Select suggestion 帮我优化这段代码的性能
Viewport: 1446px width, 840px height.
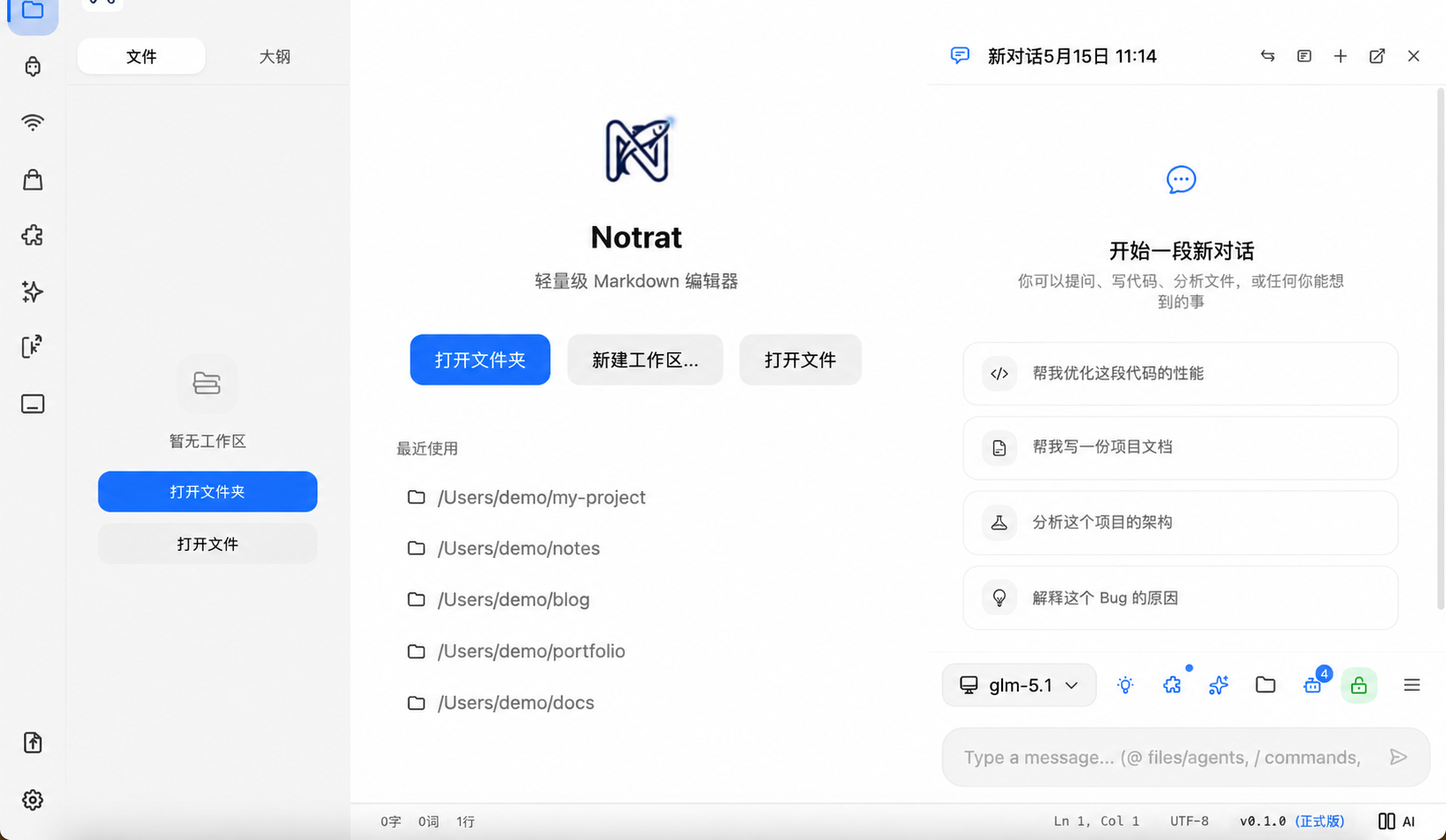click(1181, 373)
